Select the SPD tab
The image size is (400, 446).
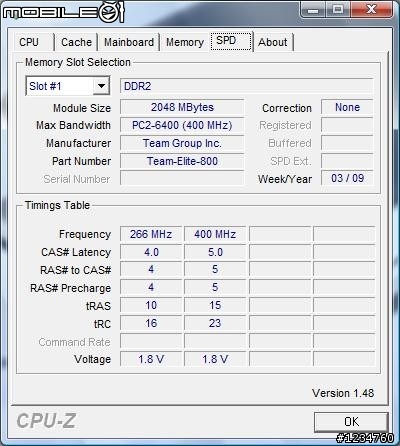(231, 41)
